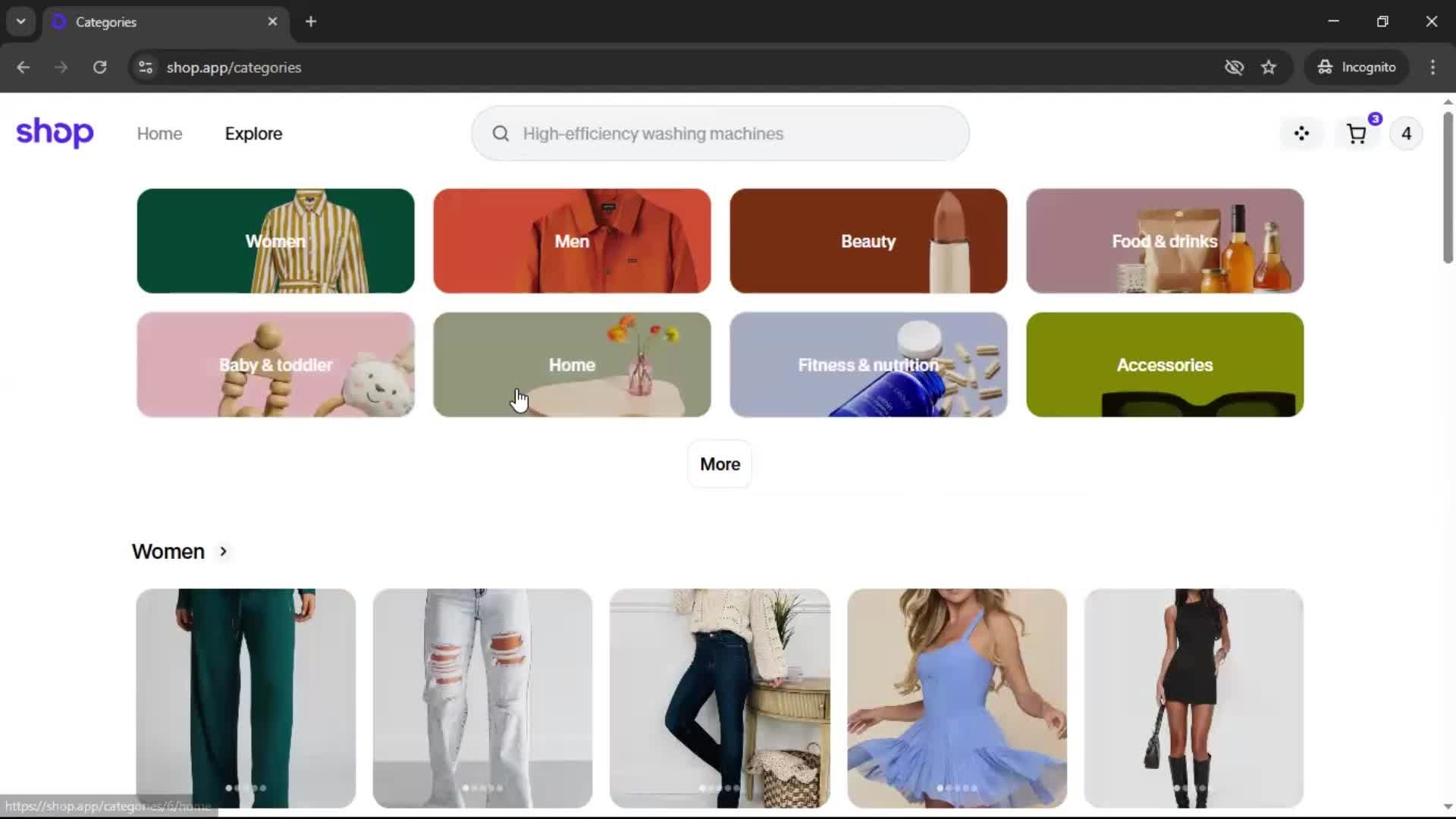
Task: Click the four-dots apps icon
Action: 1302,133
